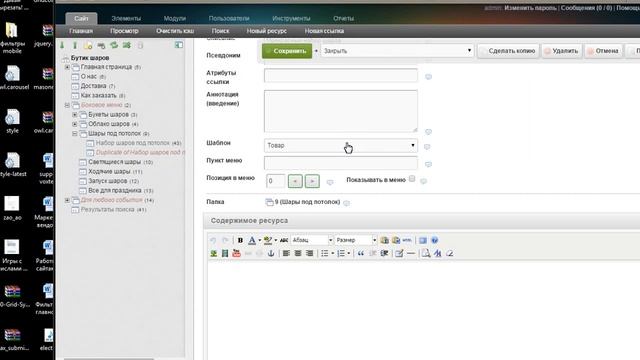This screenshot has height=360, width=640.
Task: Insert embedded media film icon
Action: pyautogui.click(x=224, y=253)
